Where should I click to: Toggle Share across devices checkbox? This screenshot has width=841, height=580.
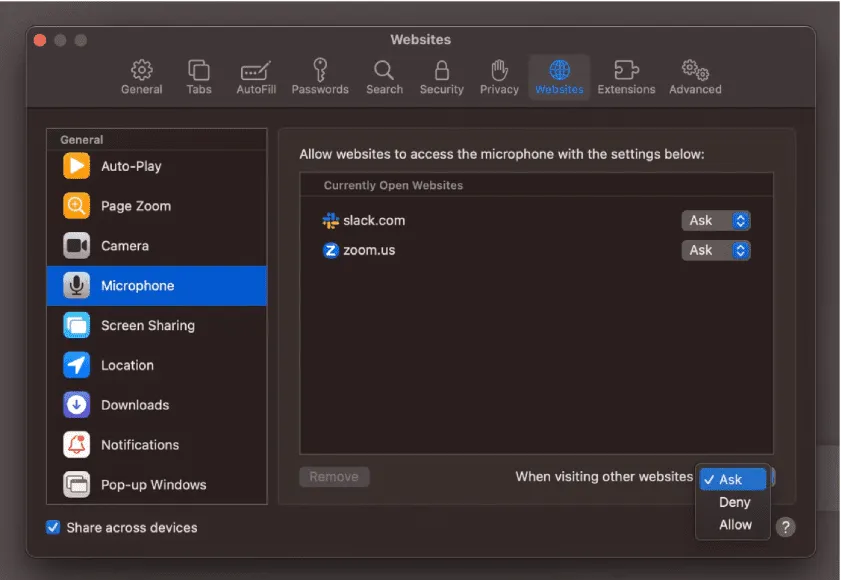point(53,527)
